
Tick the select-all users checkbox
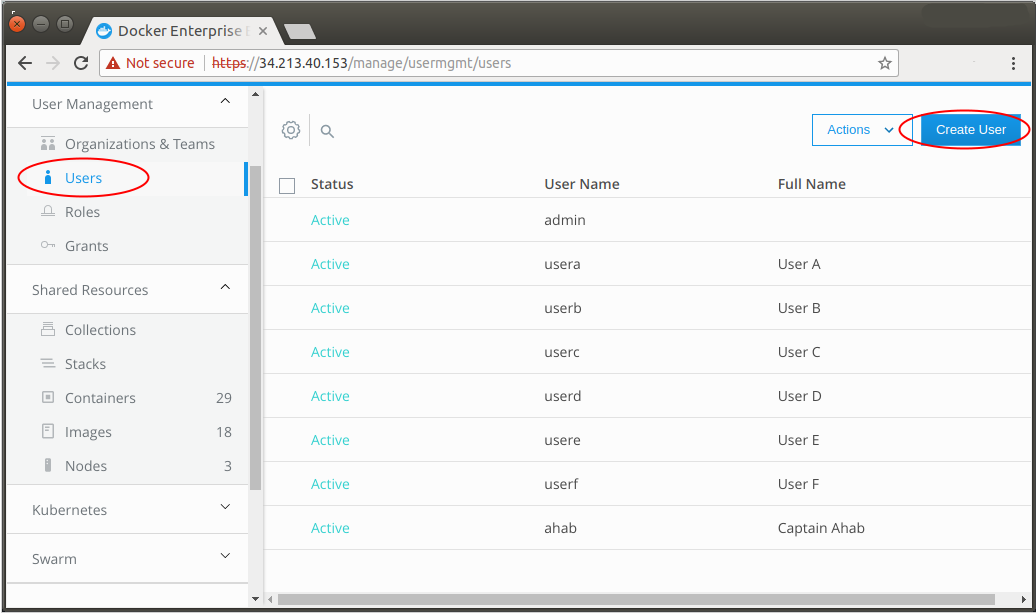(x=287, y=185)
